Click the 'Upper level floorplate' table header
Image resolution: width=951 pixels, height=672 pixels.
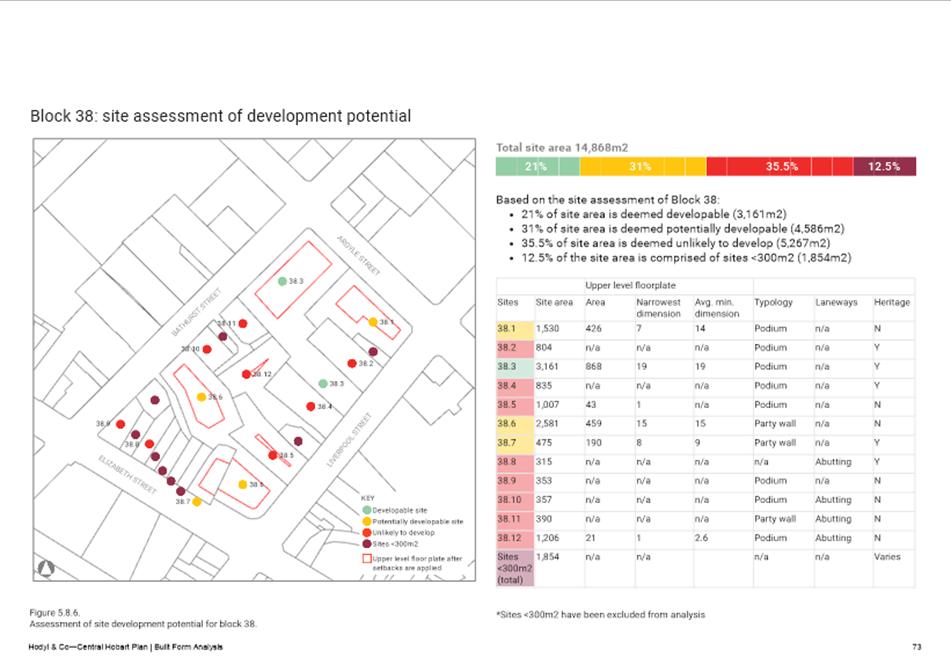630,285
